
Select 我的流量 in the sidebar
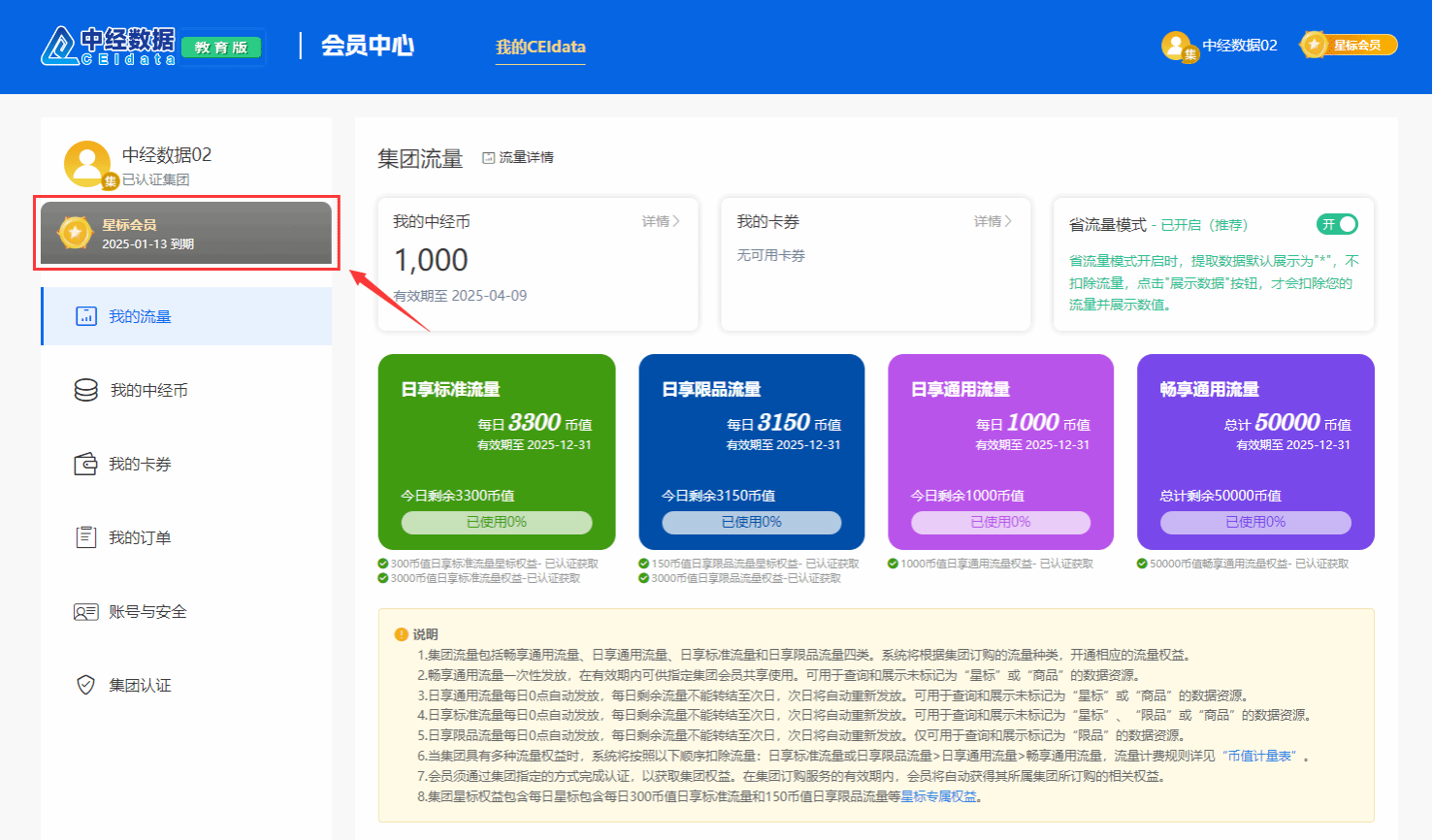tap(186, 316)
